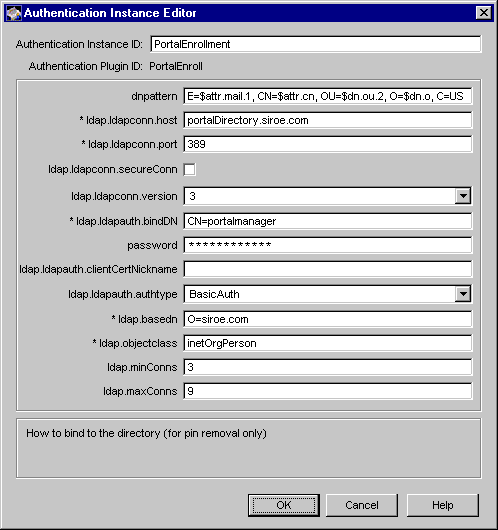This screenshot has width=498, height=530.
Task: Click into the dnpattern input field
Action: click(x=328, y=96)
